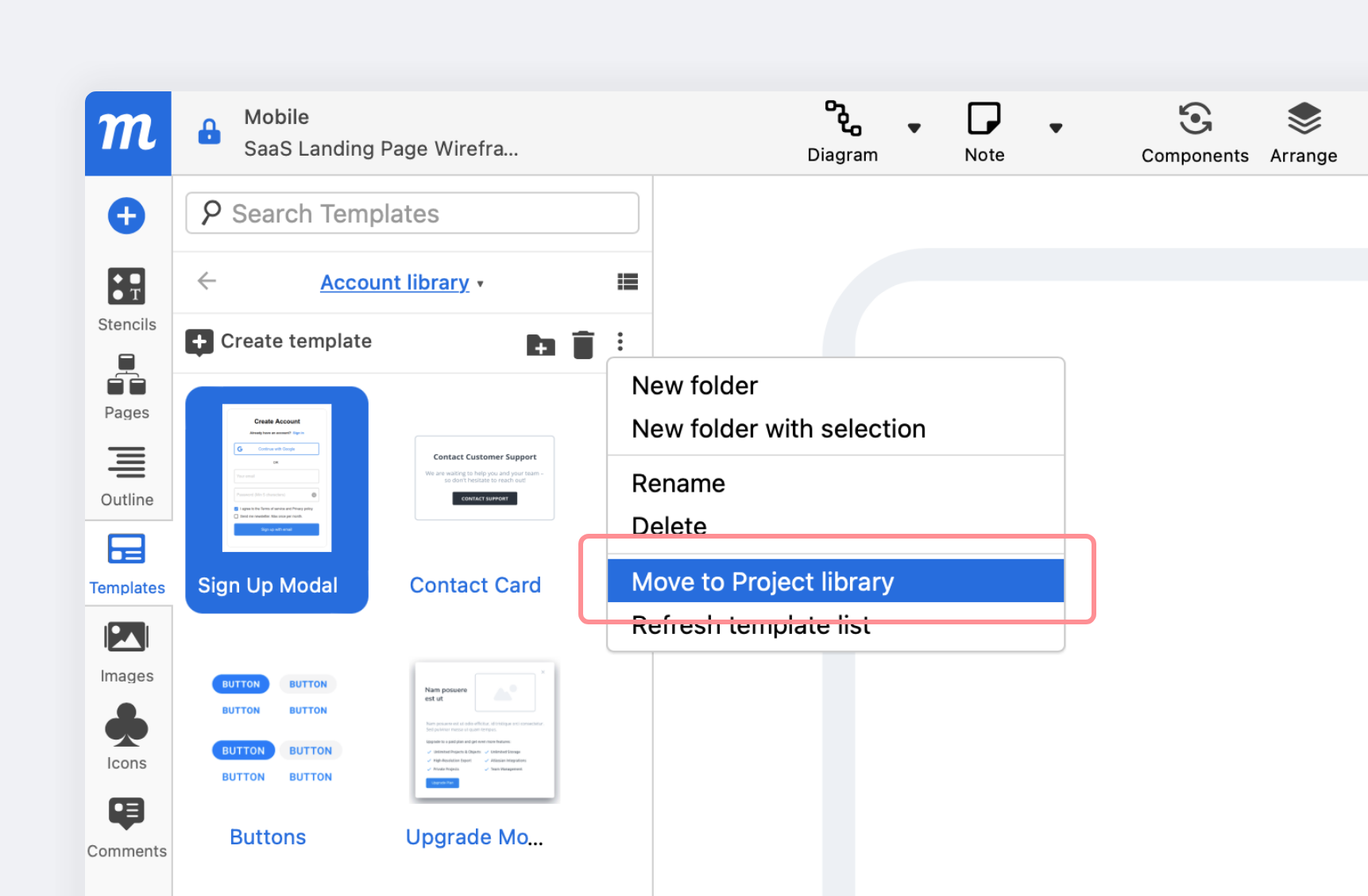
Task: Show the Outline panel
Action: coord(127,475)
